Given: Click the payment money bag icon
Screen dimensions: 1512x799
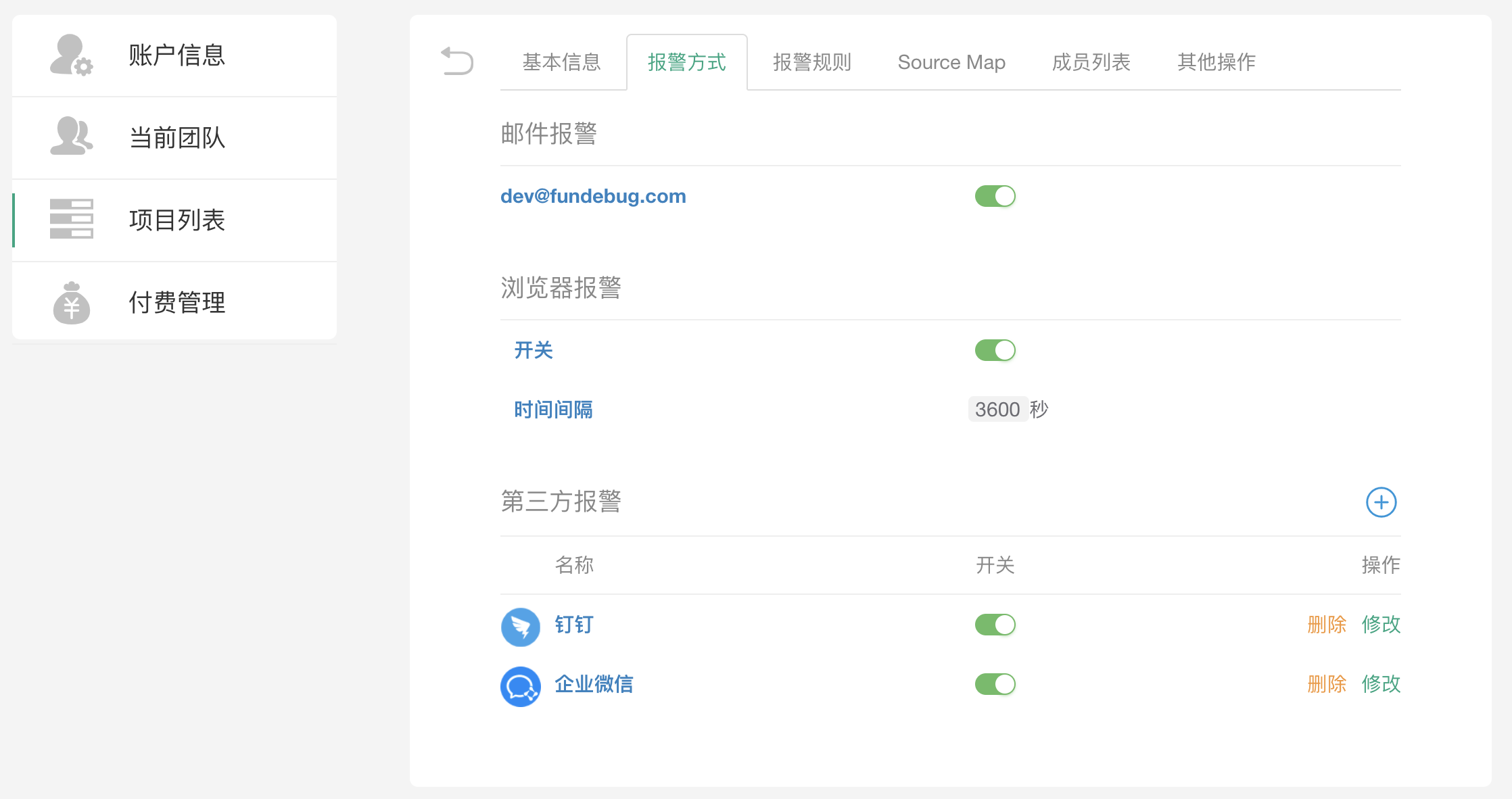Looking at the screenshot, I should [71, 302].
